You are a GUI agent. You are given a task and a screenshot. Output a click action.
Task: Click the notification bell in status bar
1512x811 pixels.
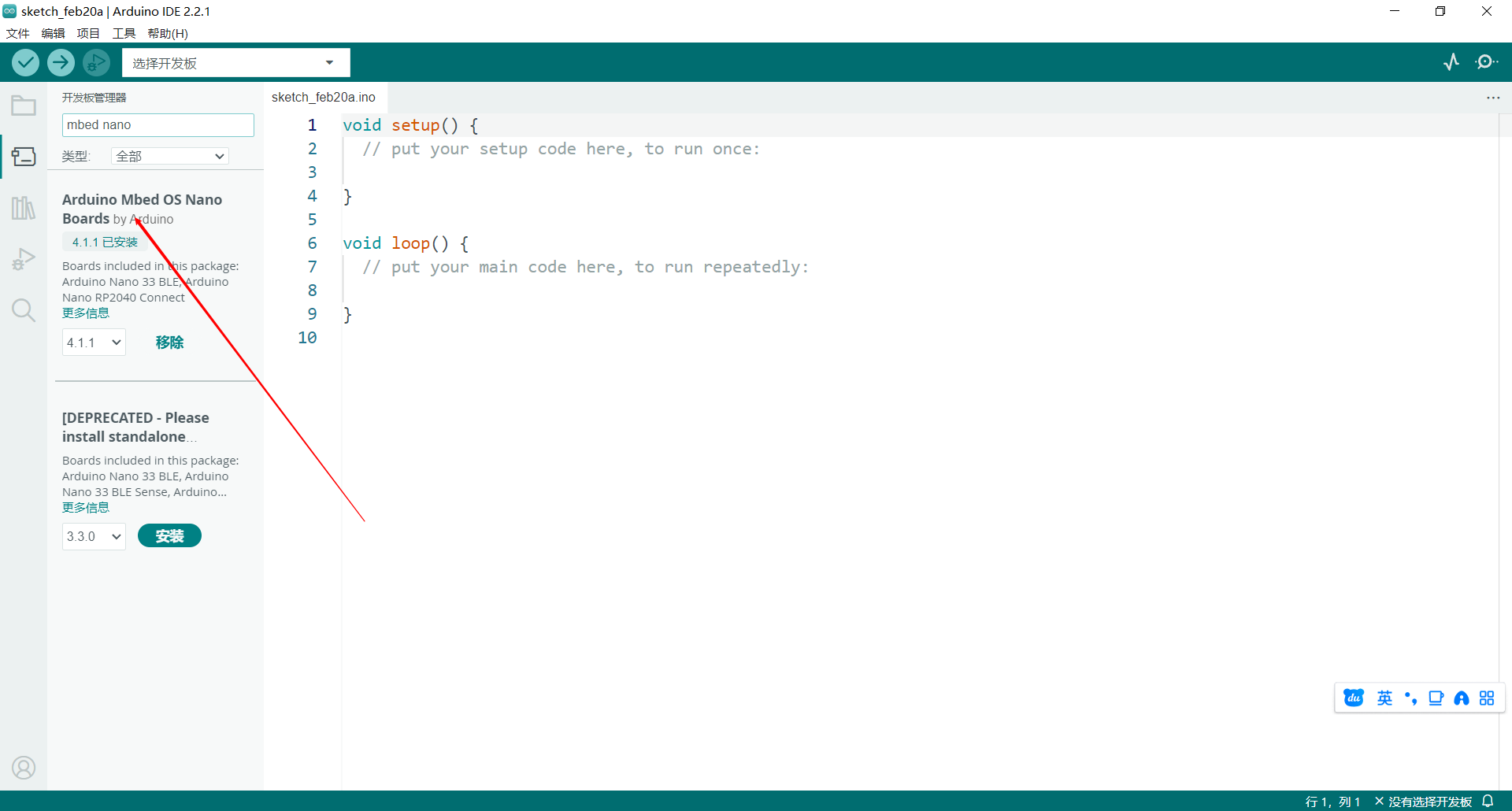[x=1488, y=801]
